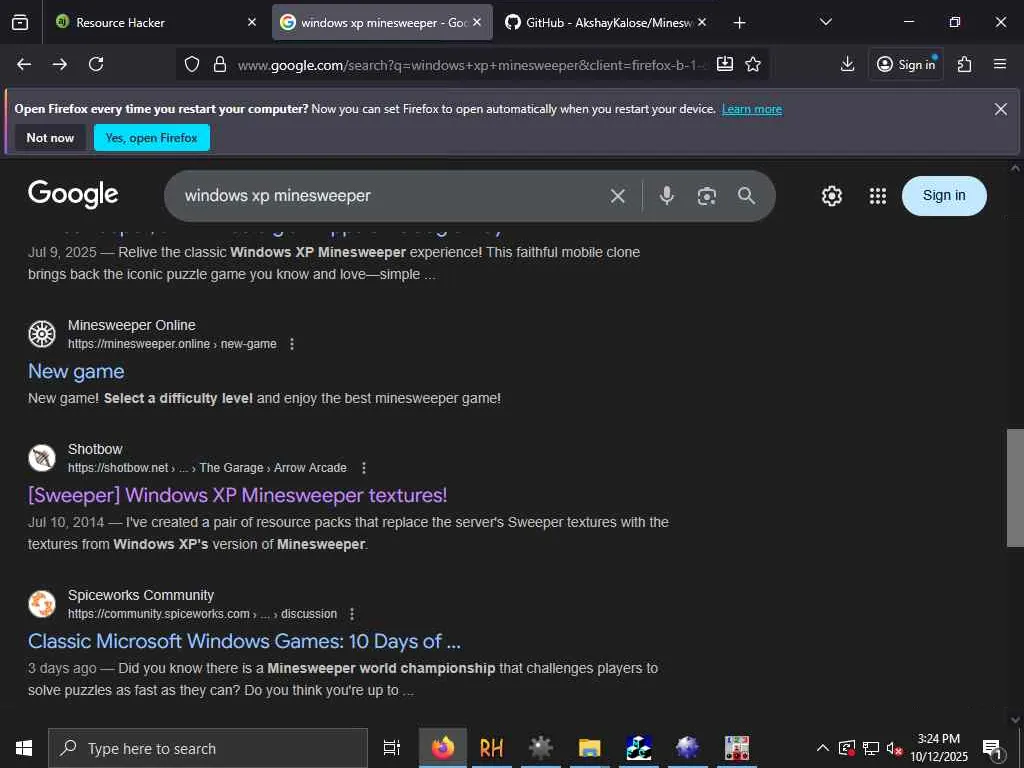Switch to the Resource Hacker tab

tap(157, 23)
